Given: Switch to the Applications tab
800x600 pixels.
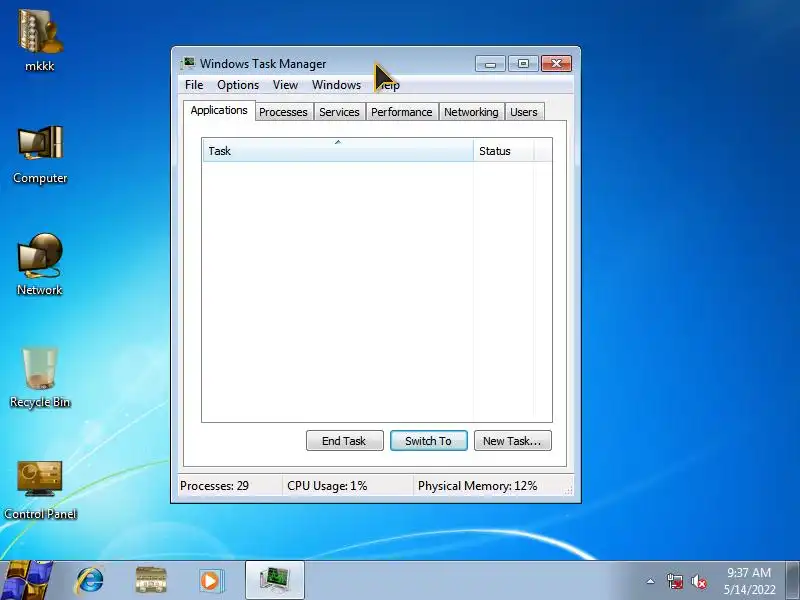Looking at the screenshot, I should pos(219,110).
